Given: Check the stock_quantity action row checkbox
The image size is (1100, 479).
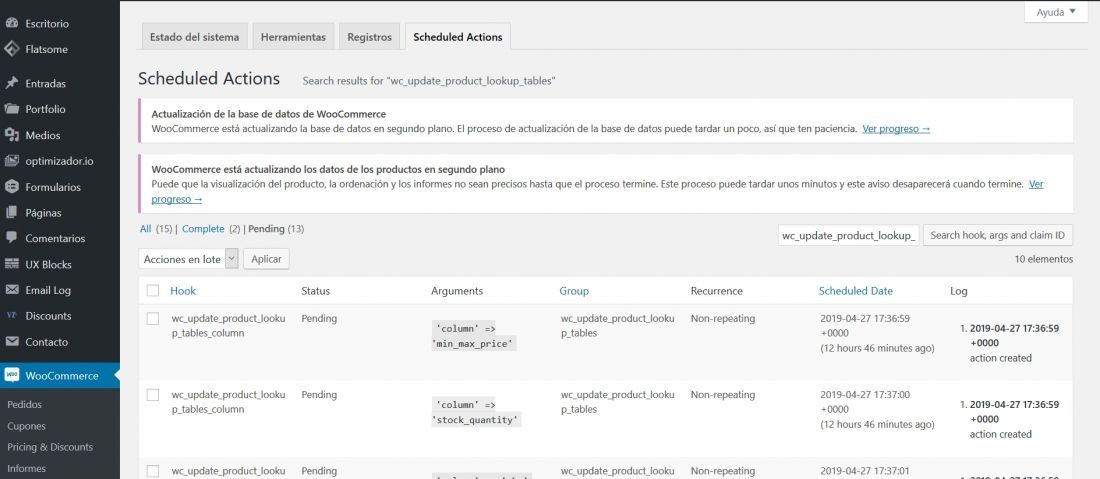Looking at the screenshot, I should tap(153, 395).
